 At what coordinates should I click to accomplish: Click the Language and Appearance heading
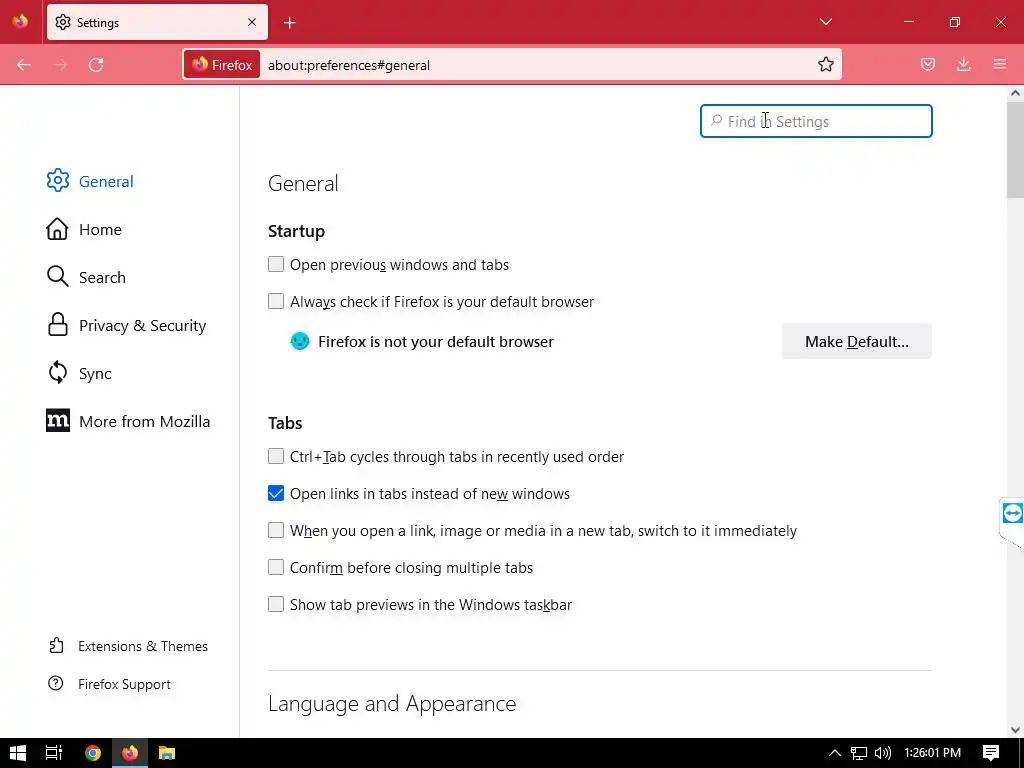pos(392,703)
